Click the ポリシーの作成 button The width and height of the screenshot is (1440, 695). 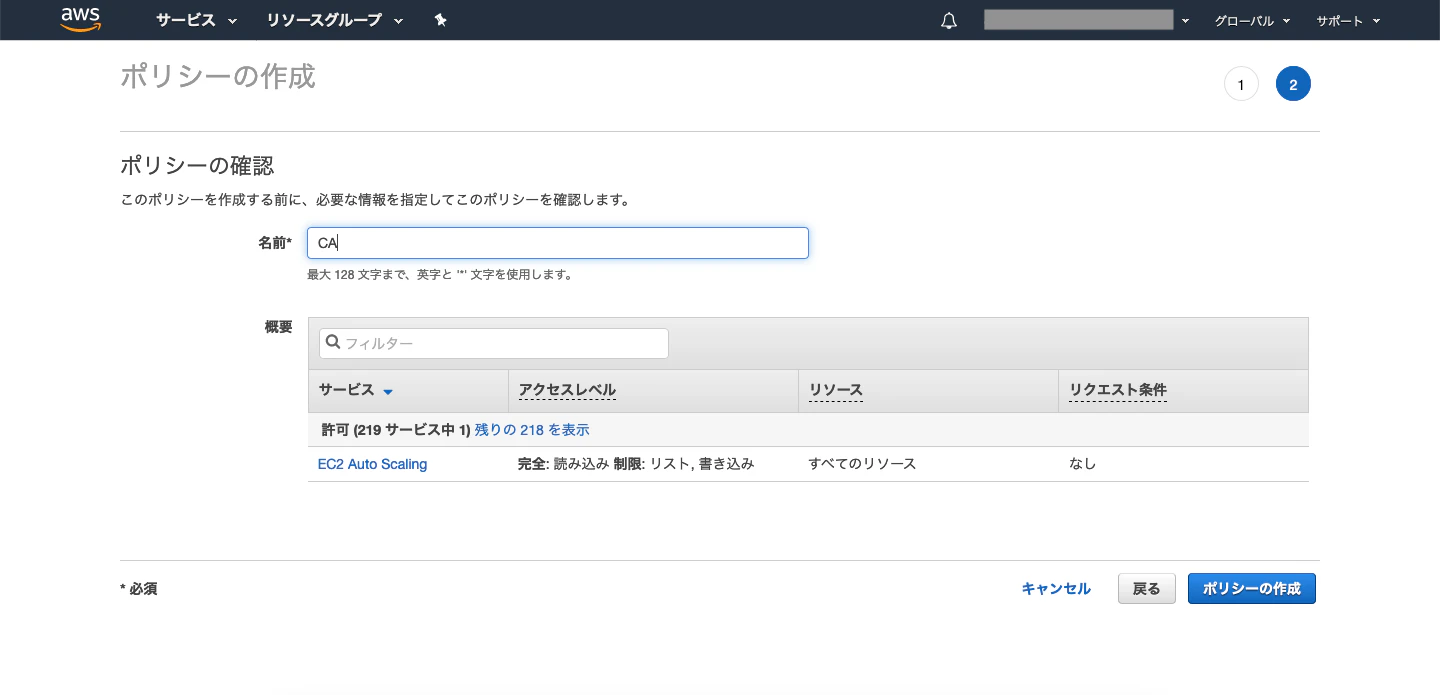click(1251, 589)
